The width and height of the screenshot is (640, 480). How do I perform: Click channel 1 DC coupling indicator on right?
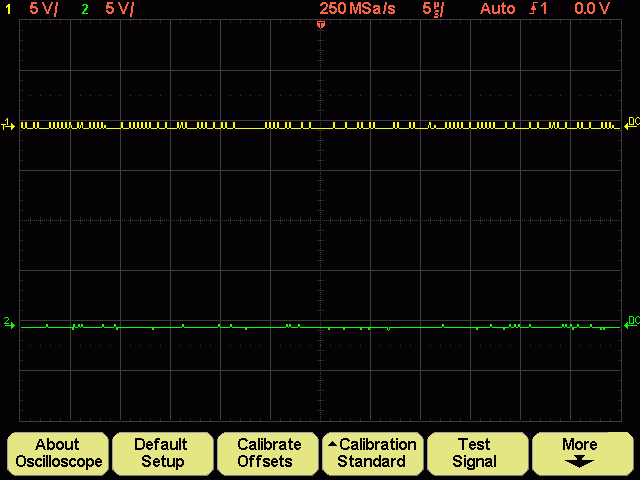(632, 122)
